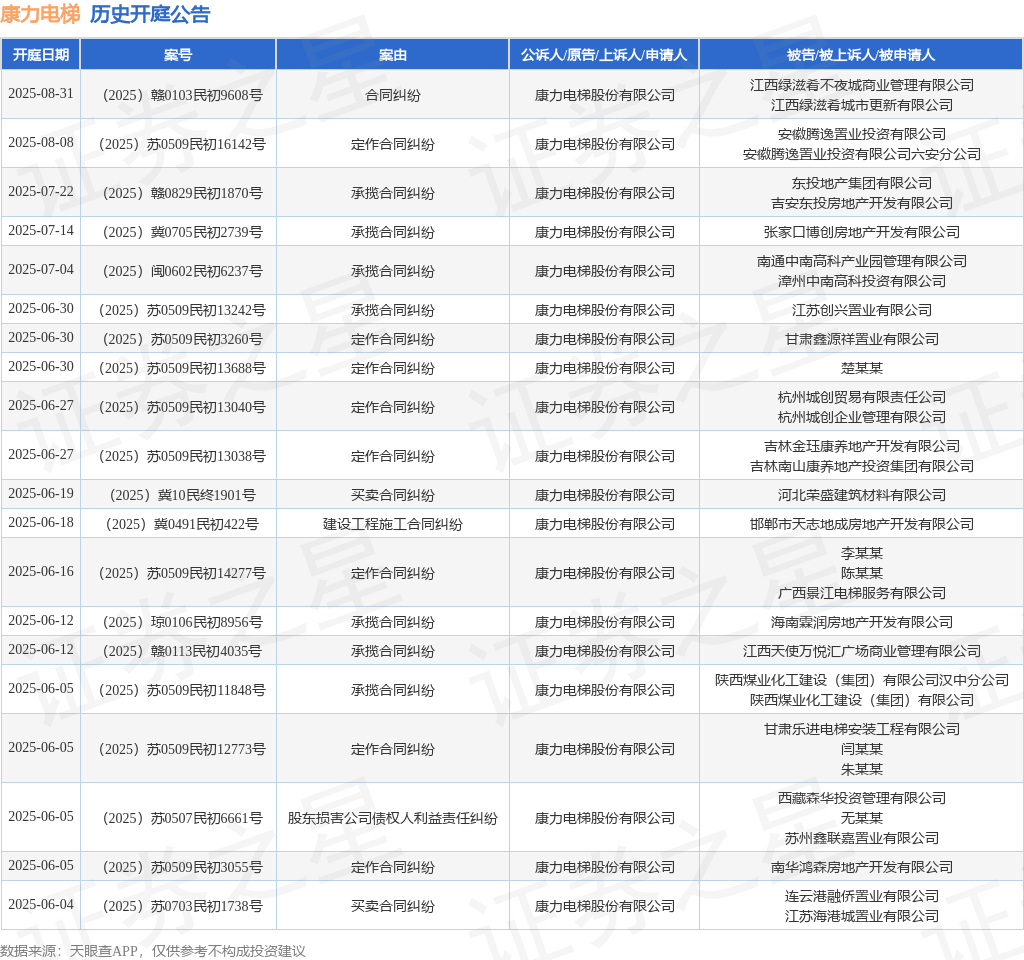The width and height of the screenshot is (1024, 960).
Task: Click defendant 陕西煤业化工建设(集团)有限公司汉中分公司
Action: point(861,680)
